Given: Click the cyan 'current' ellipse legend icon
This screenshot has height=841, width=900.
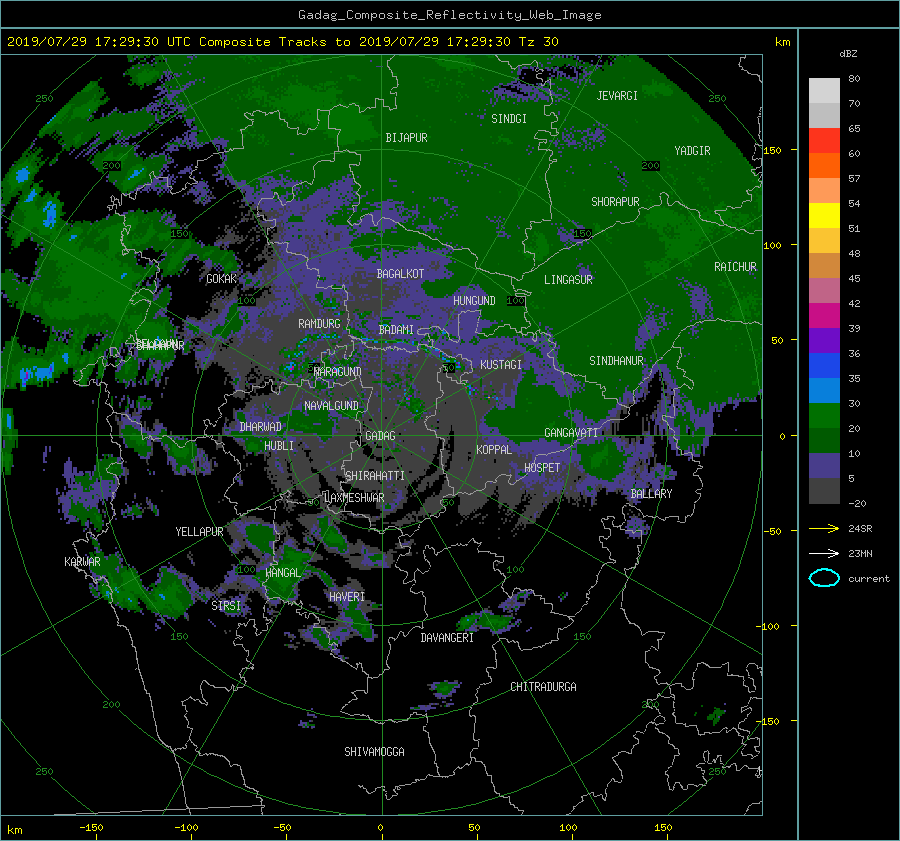Looking at the screenshot, I should (x=824, y=578).
